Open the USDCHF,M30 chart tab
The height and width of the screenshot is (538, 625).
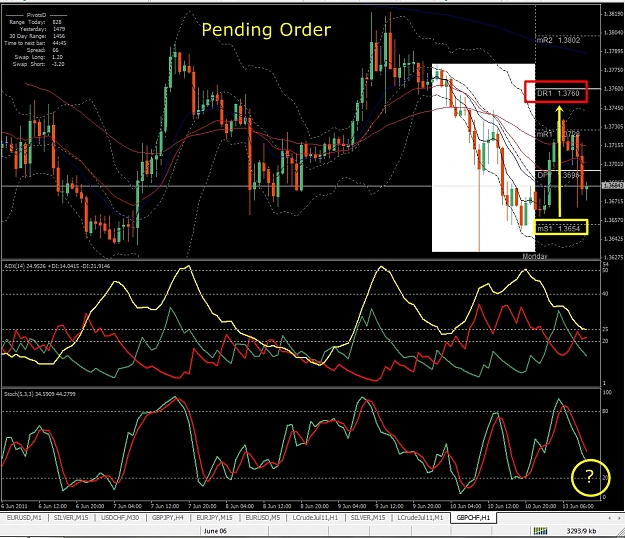coord(120,518)
